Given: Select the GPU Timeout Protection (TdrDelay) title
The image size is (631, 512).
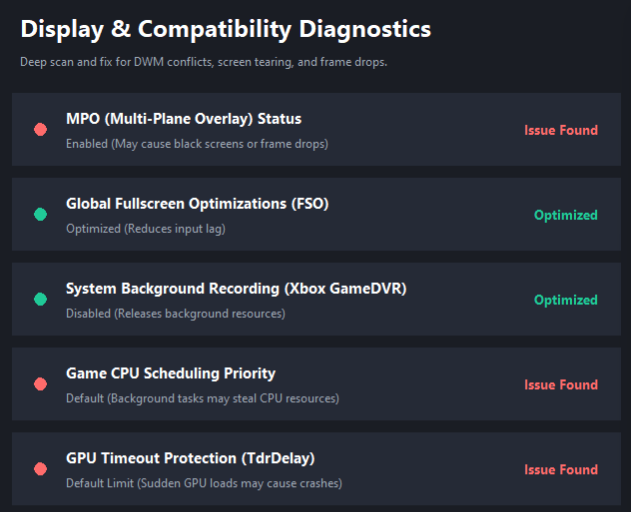Looking at the screenshot, I should (190, 459).
